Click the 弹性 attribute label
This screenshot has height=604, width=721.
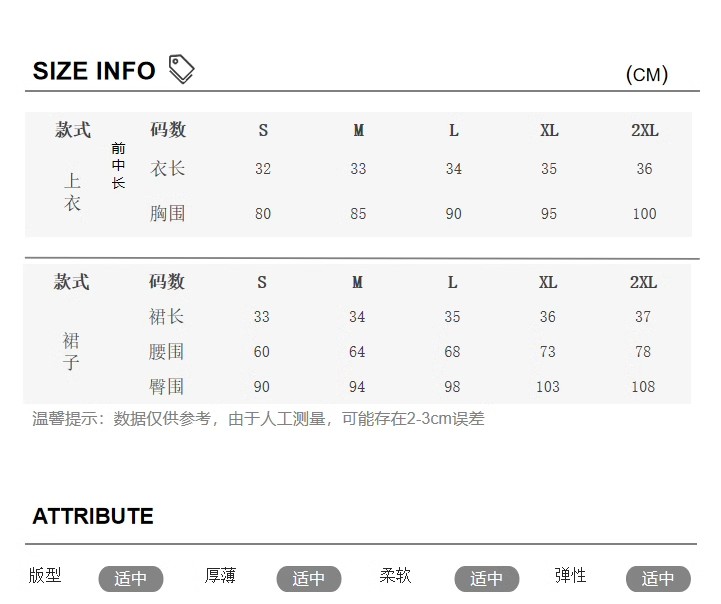point(571,576)
